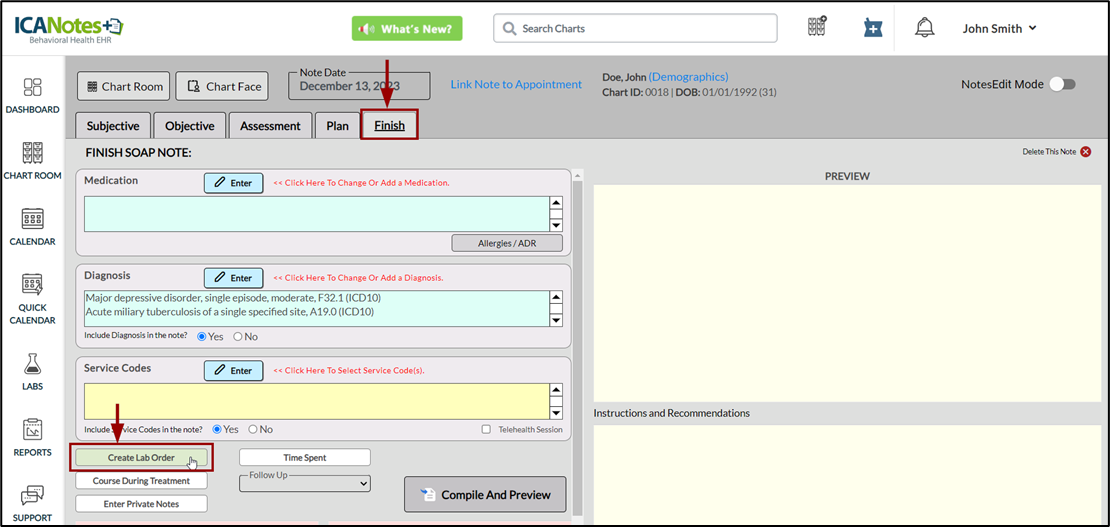1110x527 pixels.
Task: Toggle the NotesEdit Mode switch
Action: tap(1061, 85)
